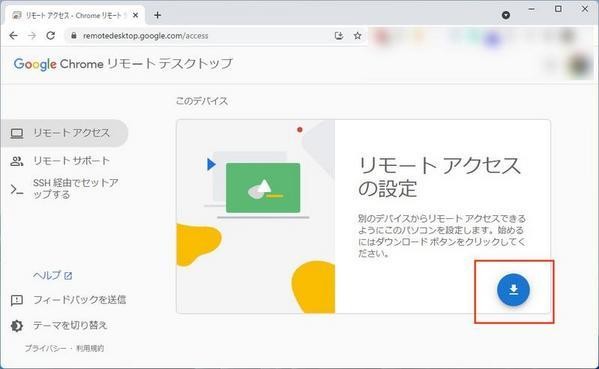
Task: Open the 利用規約 link
Action: coord(90,348)
